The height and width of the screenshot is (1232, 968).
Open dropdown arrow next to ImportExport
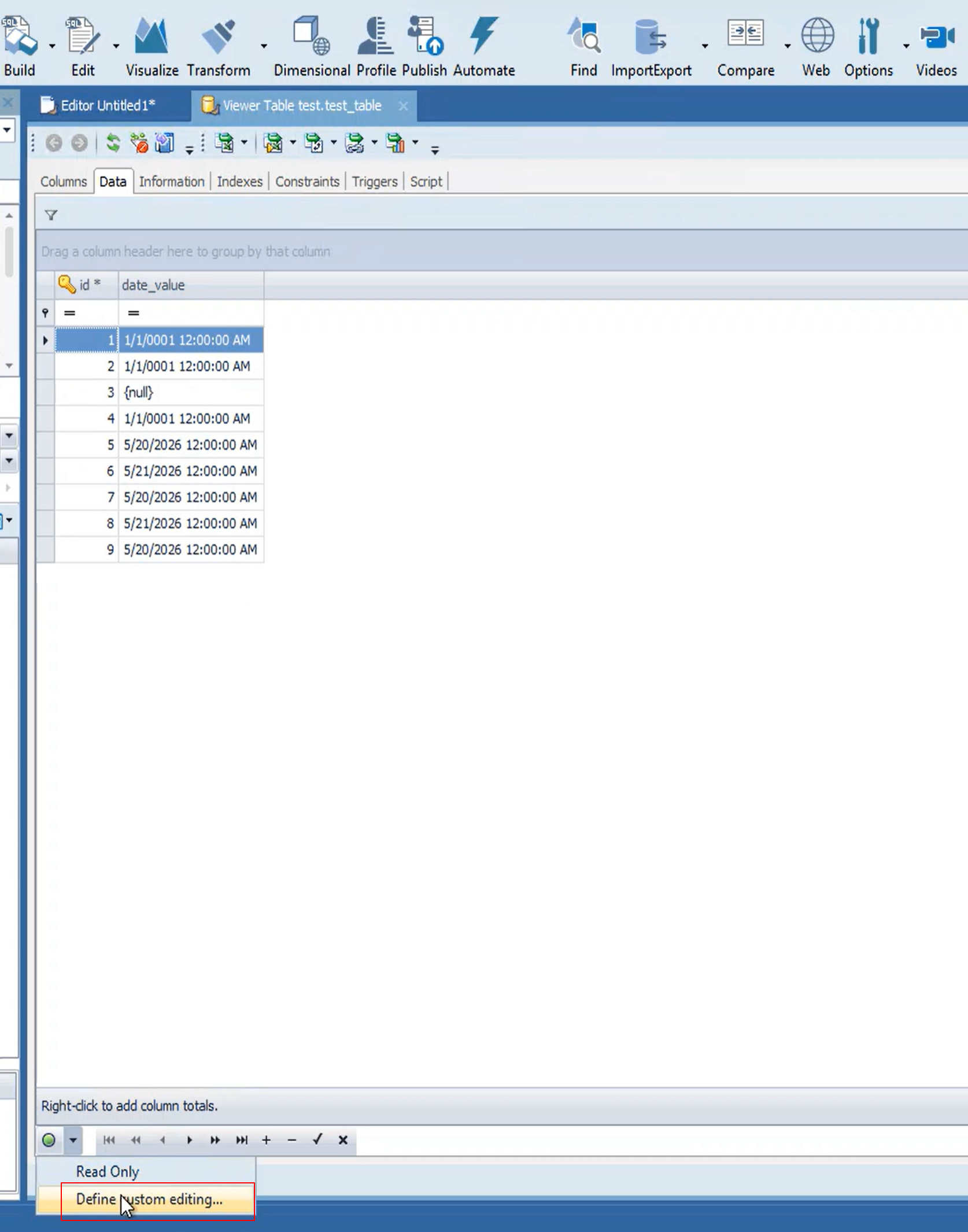click(705, 46)
